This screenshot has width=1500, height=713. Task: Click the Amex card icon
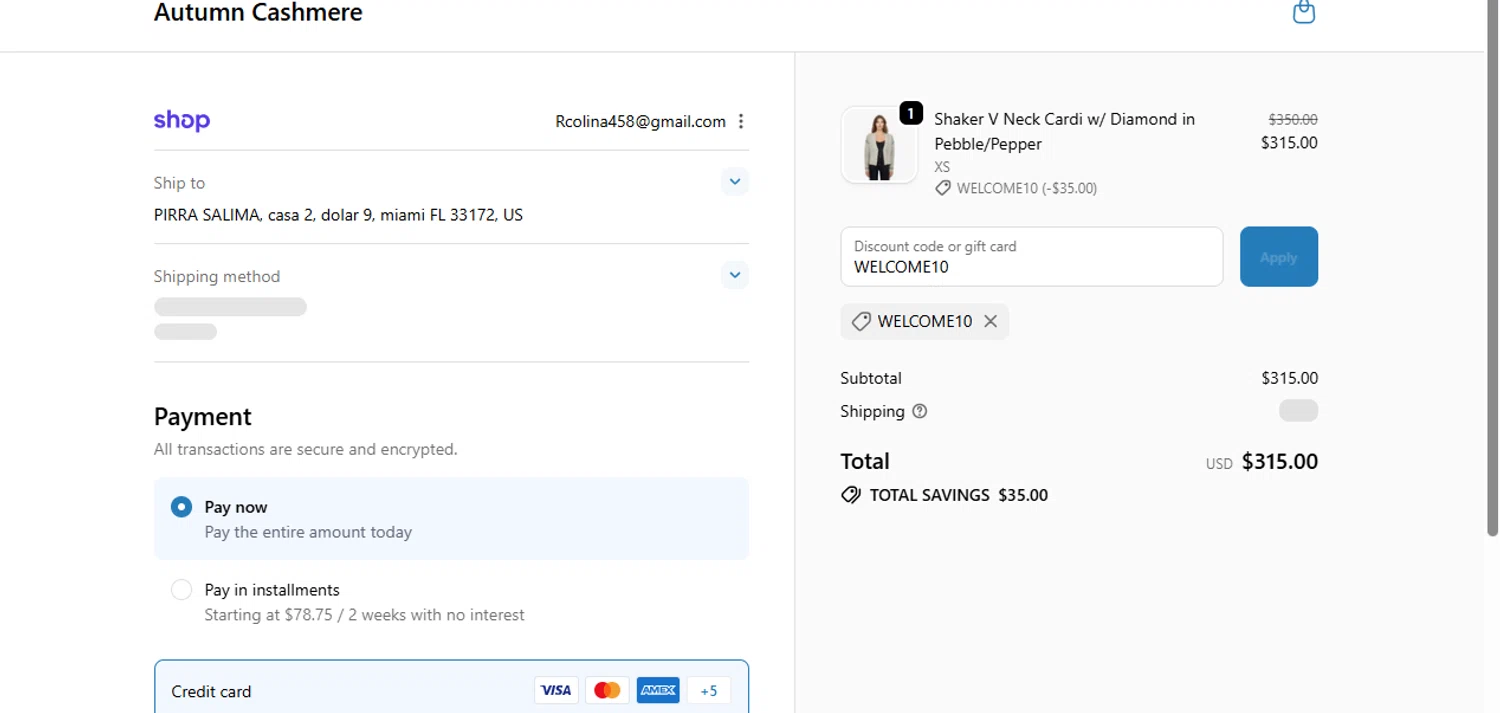[x=658, y=690]
